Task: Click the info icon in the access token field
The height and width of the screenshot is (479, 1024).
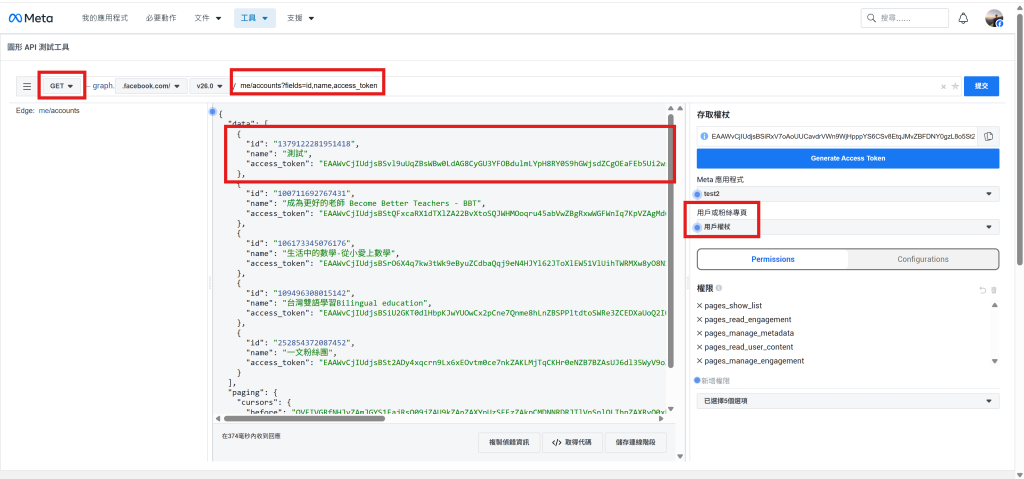Action: 704,136
